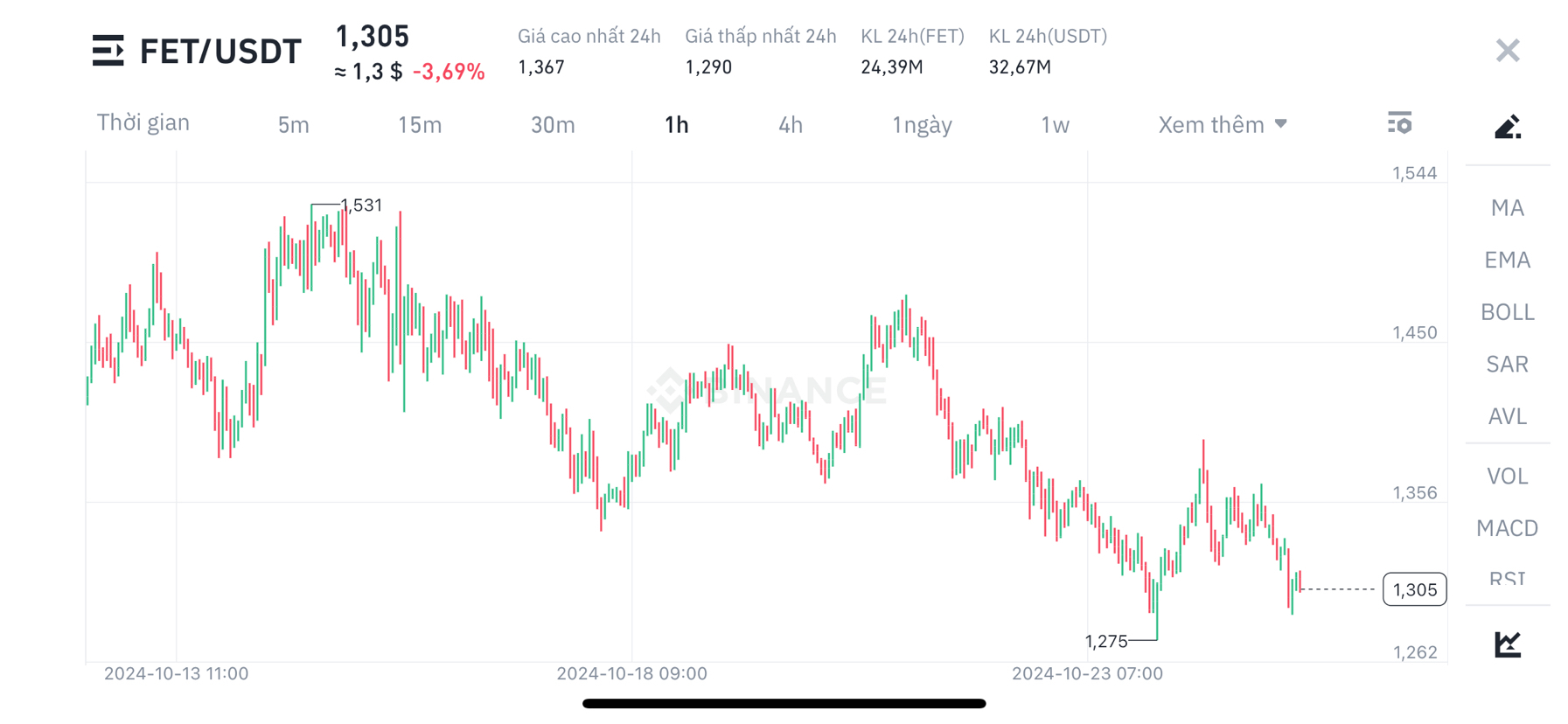Viewport: 1568px width, 724px height.
Task: Open the chart settings icon
Action: [x=1400, y=123]
